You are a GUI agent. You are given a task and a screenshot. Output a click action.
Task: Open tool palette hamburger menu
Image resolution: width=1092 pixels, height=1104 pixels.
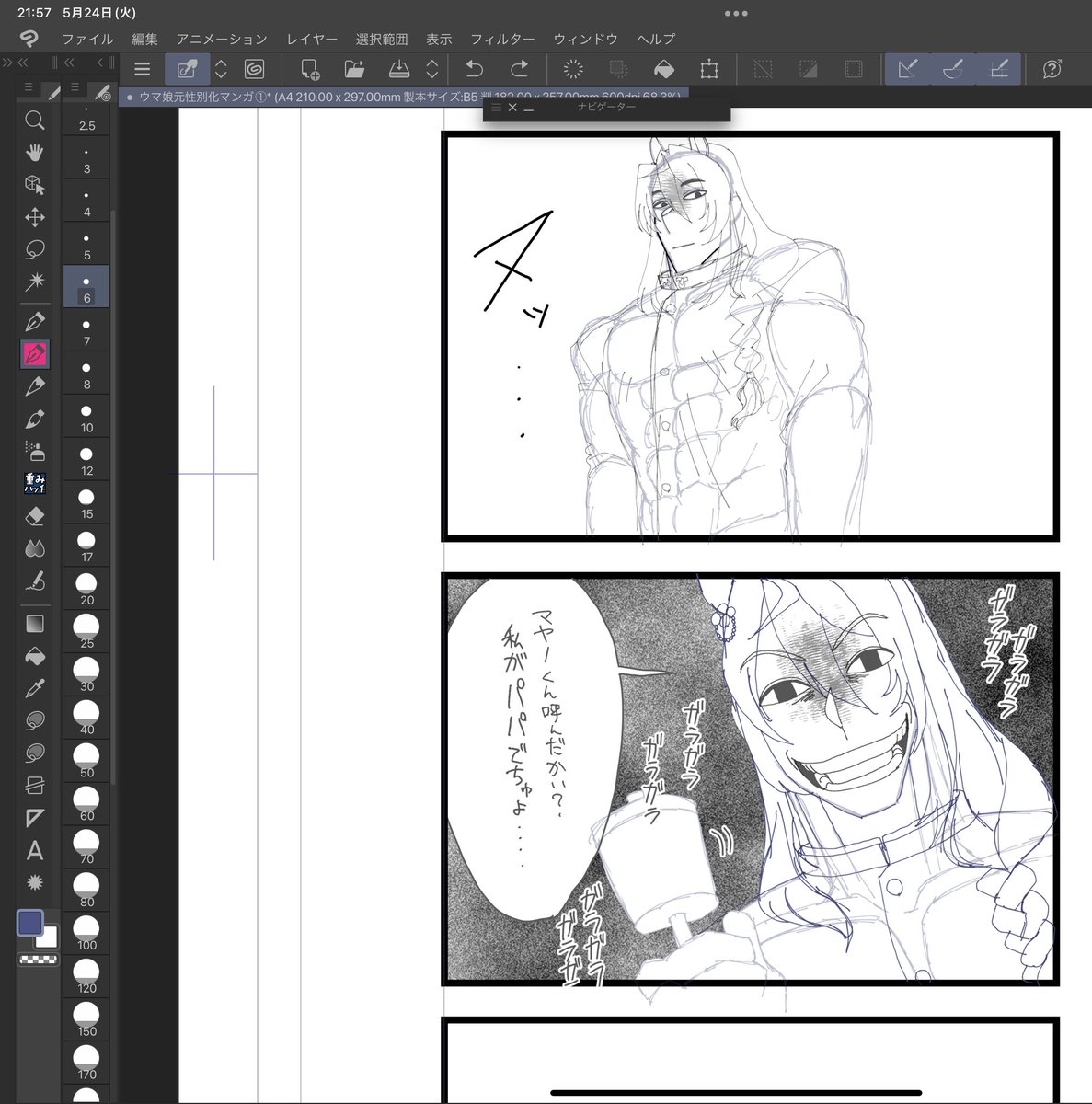pyautogui.click(x=29, y=88)
